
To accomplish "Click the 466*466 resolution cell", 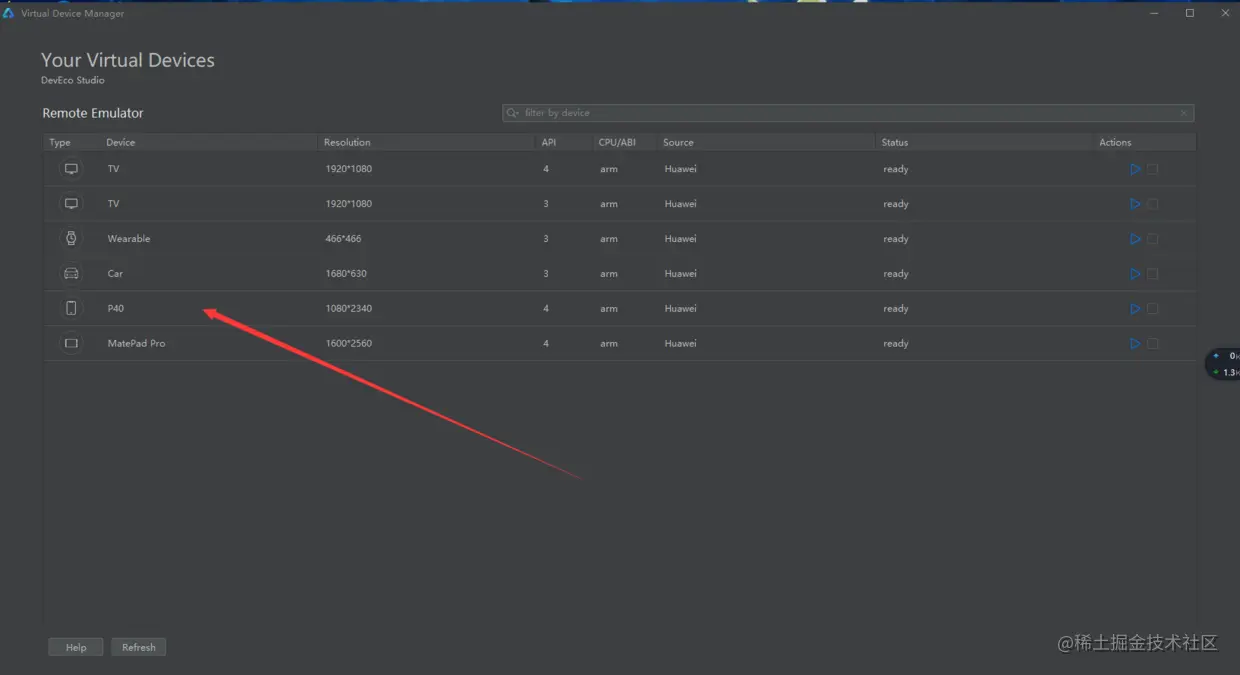I will [x=344, y=239].
